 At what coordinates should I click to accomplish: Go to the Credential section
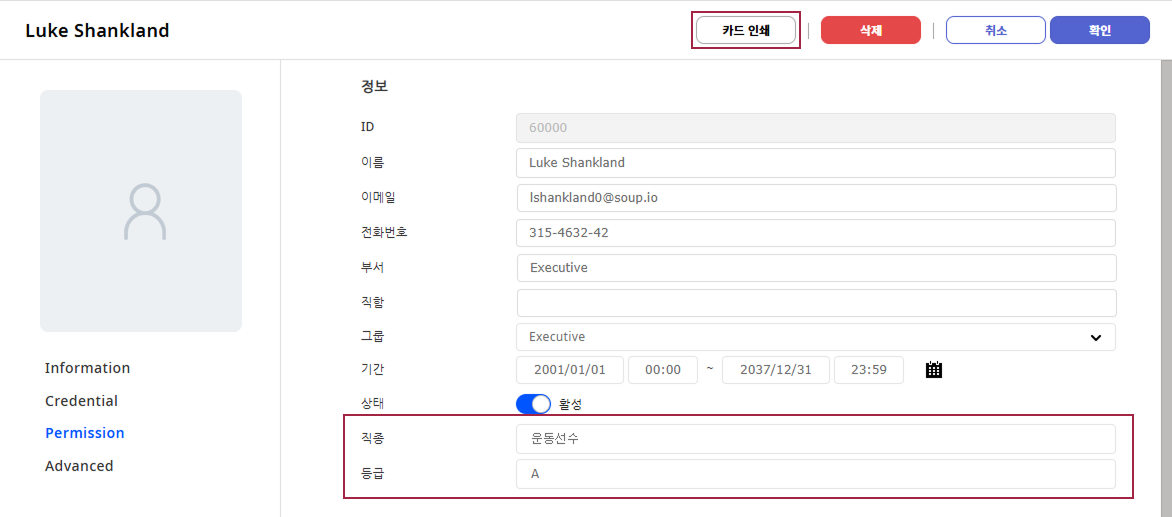pos(81,401)
